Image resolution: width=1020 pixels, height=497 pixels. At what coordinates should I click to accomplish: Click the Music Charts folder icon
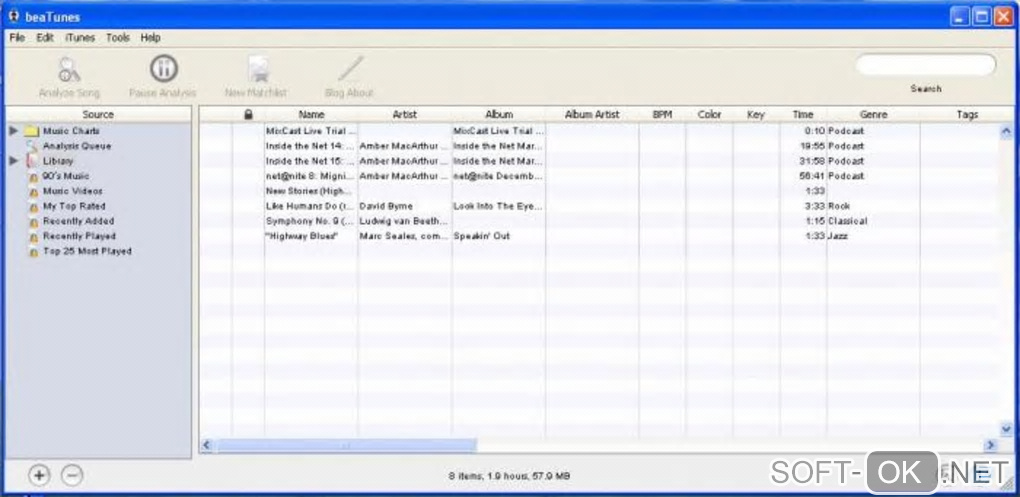click(32, 131)
